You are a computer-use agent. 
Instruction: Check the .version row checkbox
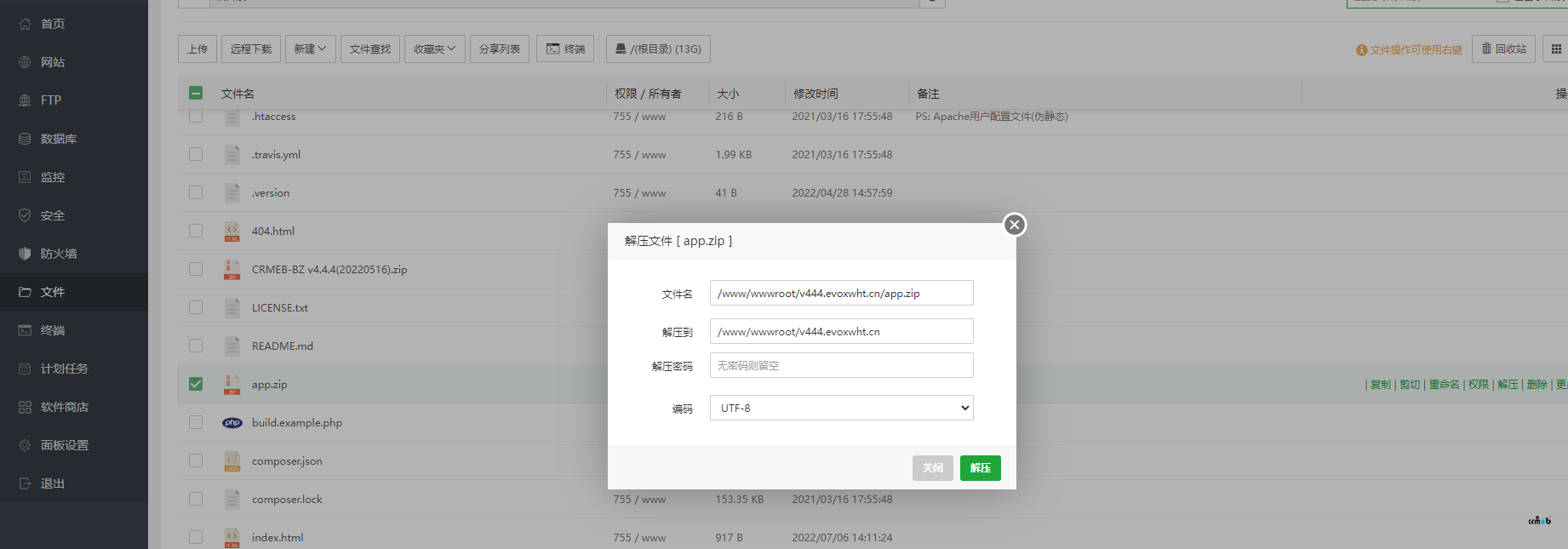coord(196,192)
